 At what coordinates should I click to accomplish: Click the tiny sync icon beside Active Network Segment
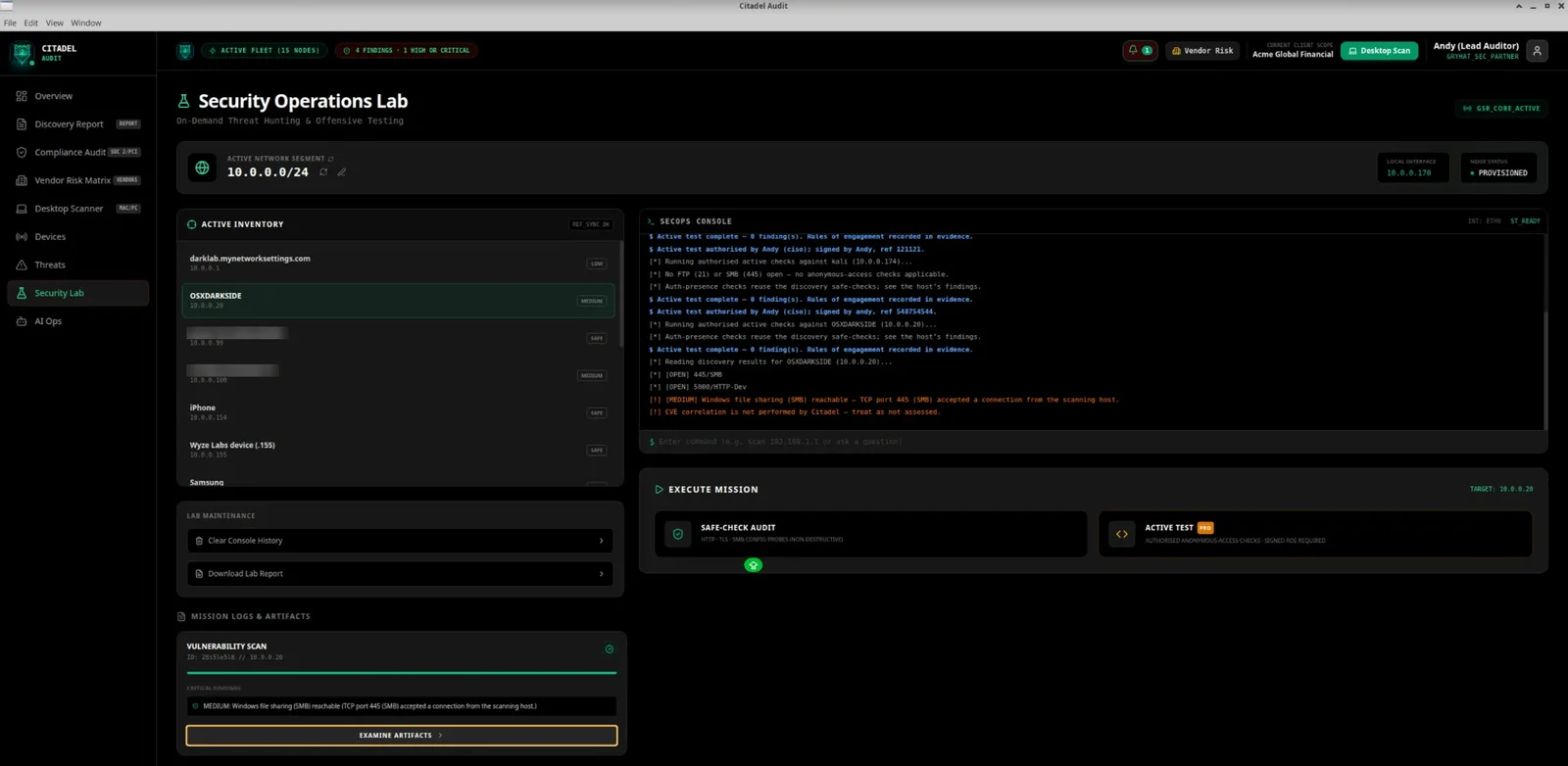tap(331, 159)
